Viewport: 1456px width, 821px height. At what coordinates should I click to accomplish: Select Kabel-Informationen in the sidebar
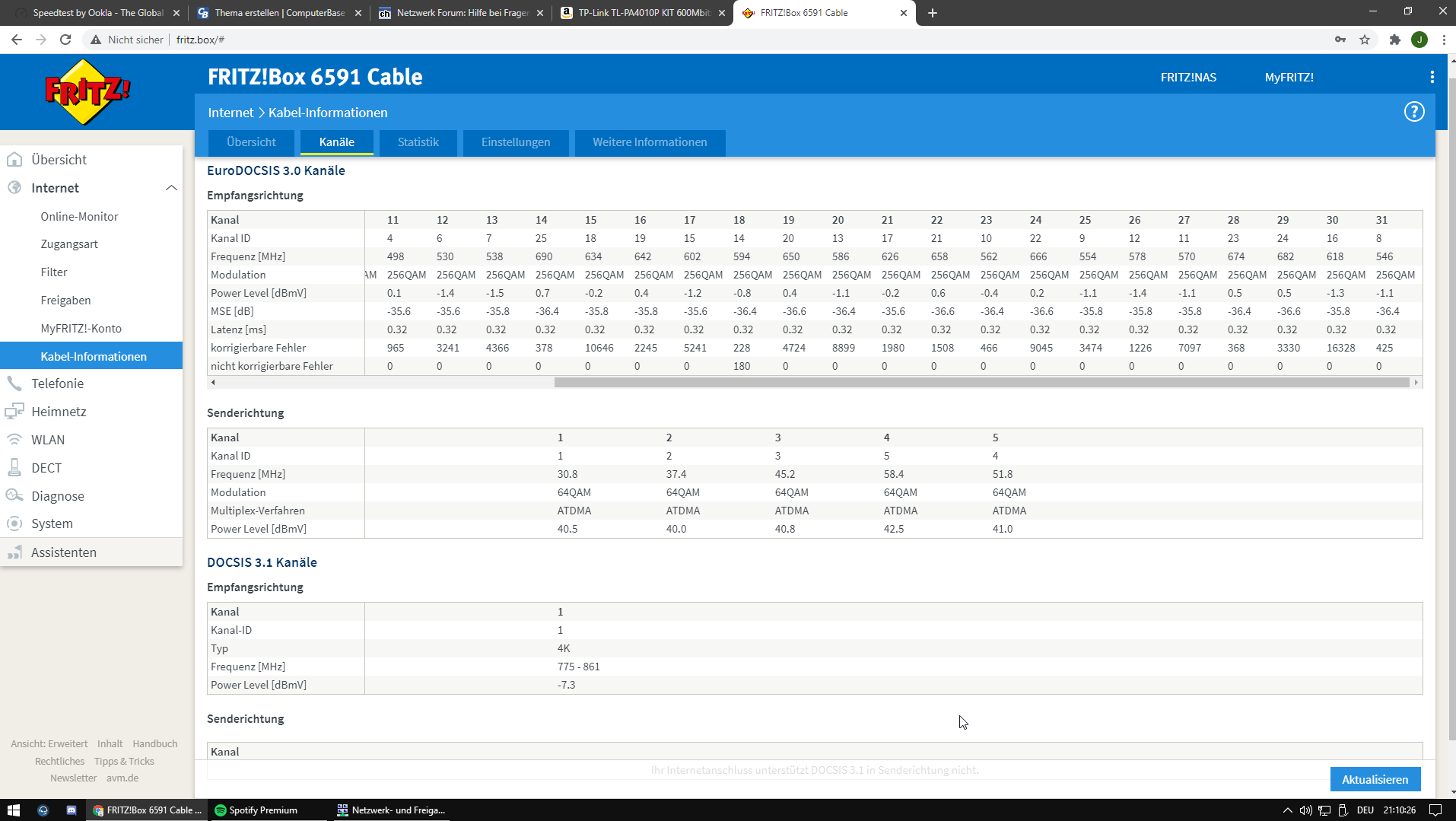click(91, 356)
